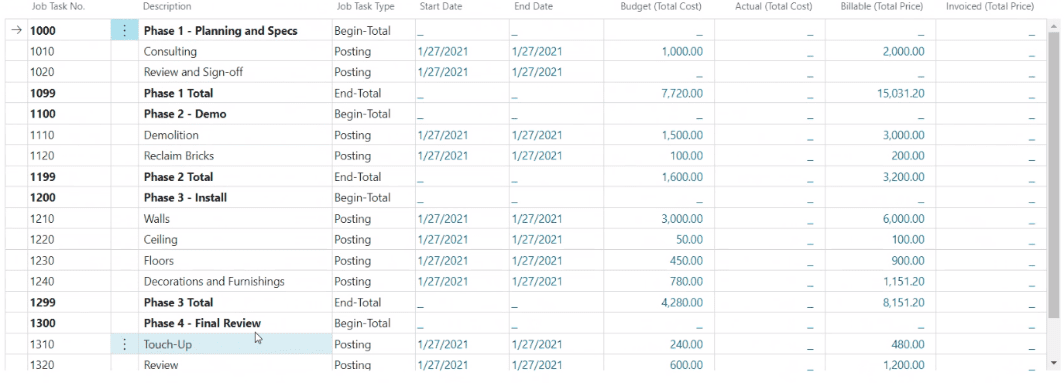This screenshot has width=1064, height=383.
Task: Click the Phase 4 - Final Review description
Action: [x=202, y=323]
